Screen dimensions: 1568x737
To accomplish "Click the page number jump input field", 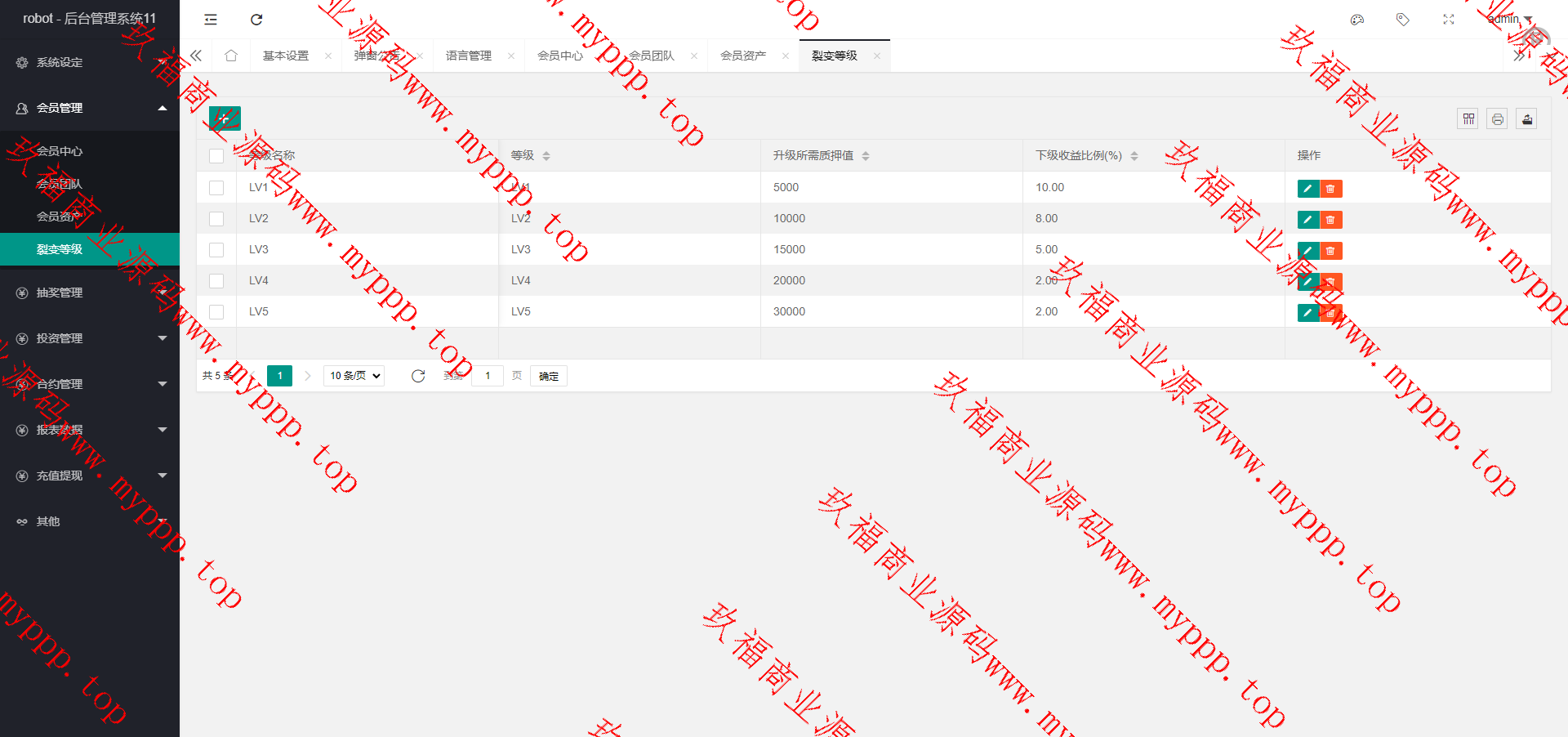I will click(x=488, y=376).
